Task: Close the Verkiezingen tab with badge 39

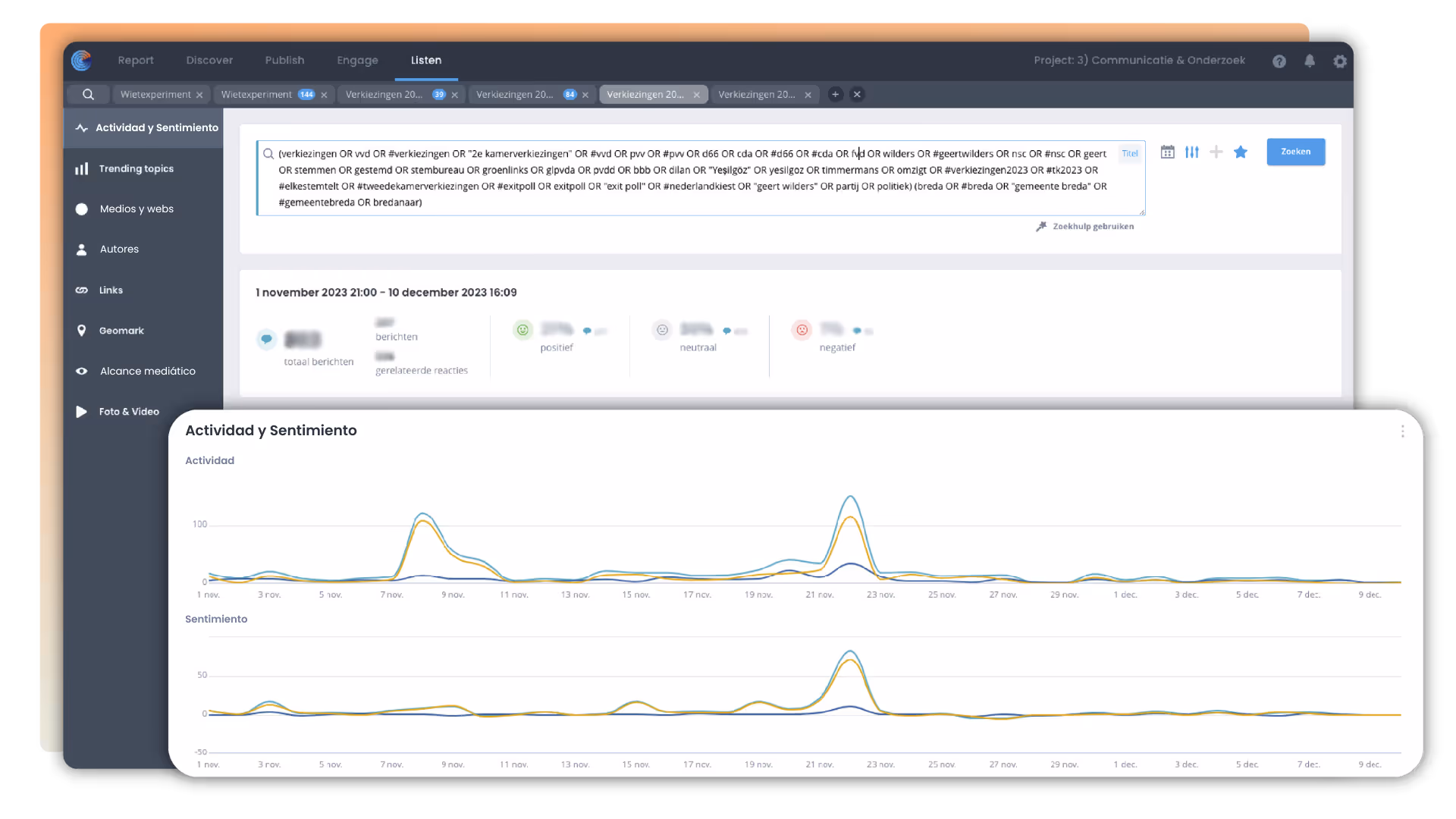Action: click(454, 95)
